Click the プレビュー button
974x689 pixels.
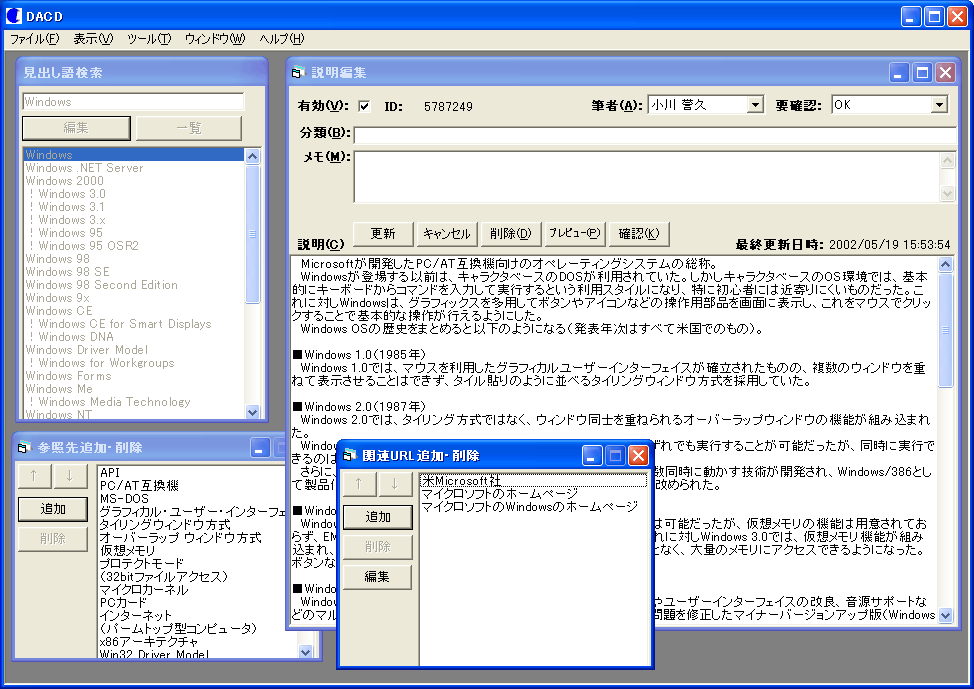point(575,234)
